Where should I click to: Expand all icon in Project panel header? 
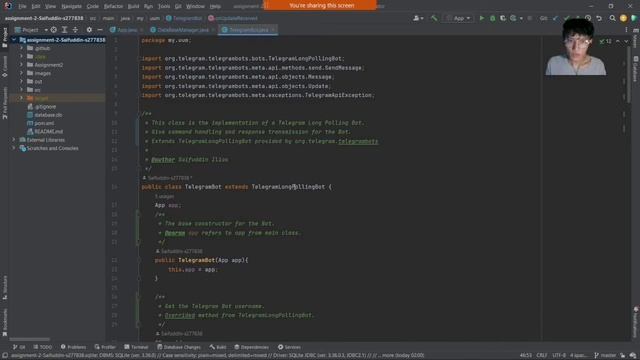pos(64,30)
